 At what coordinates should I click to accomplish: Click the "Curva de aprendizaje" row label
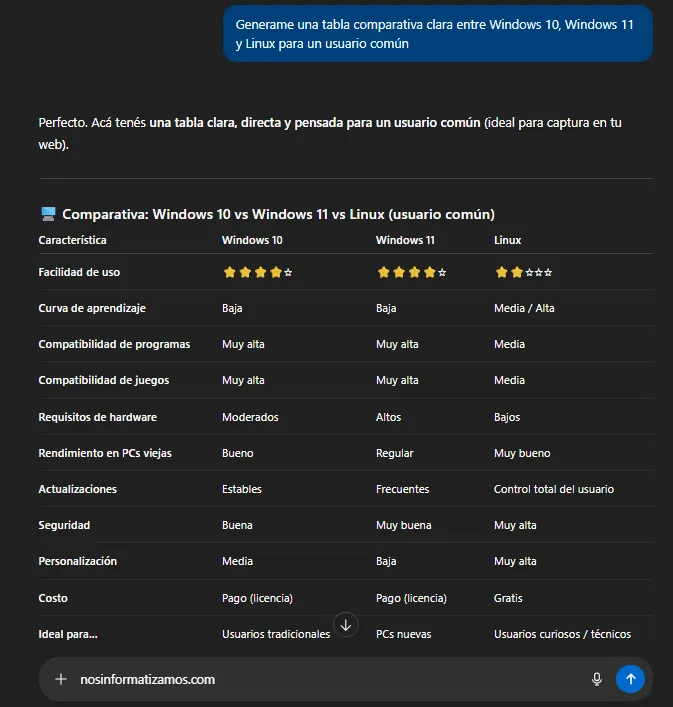tap(92, 308)
